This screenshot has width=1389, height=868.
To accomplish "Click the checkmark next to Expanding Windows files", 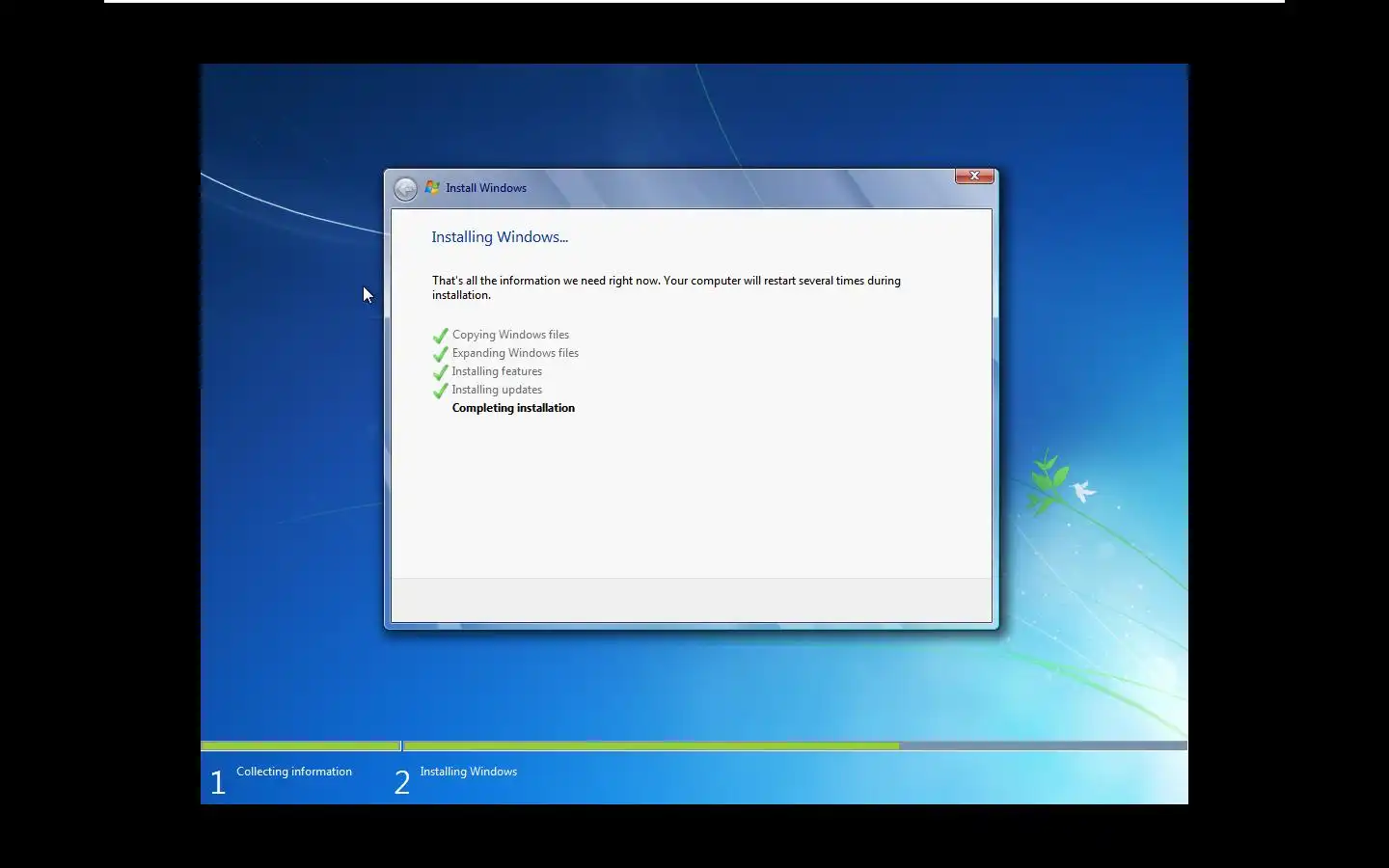I will tap(441, 354).
